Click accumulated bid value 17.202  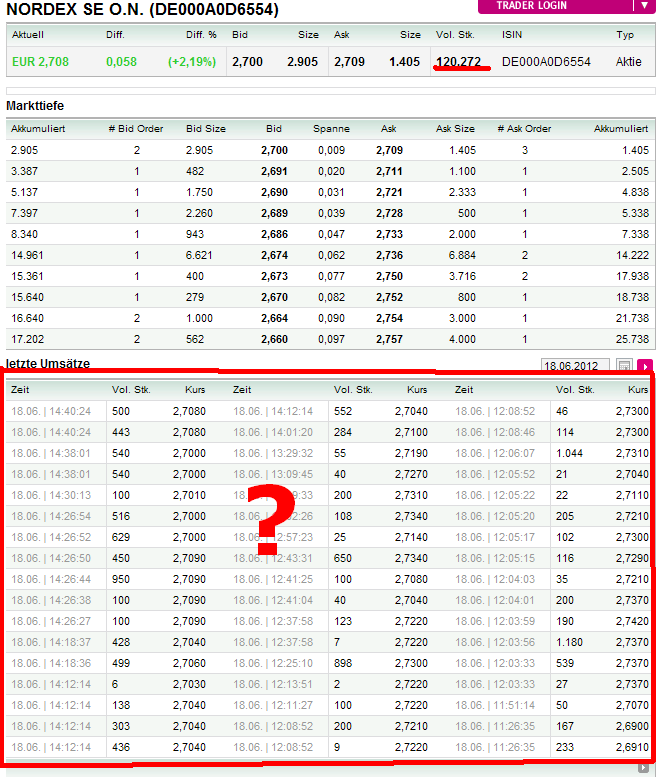point(28,339)
